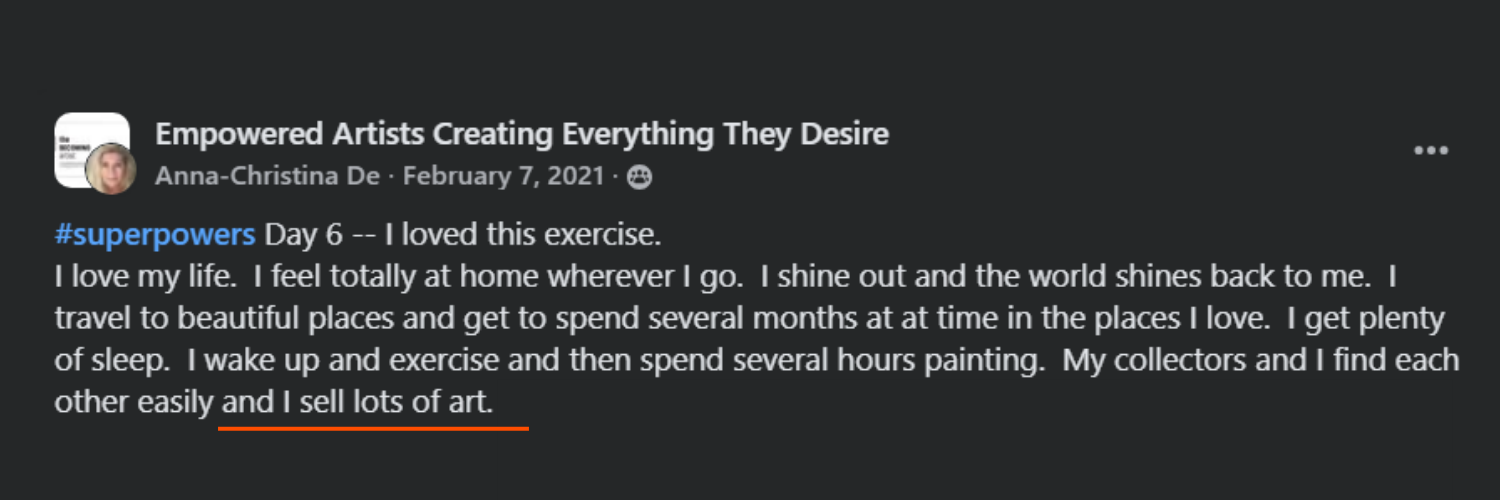The image size is (1500, 500).
Task: Click the 'Day 6 -- I loved this exercise' text
Action: [463, 236]
